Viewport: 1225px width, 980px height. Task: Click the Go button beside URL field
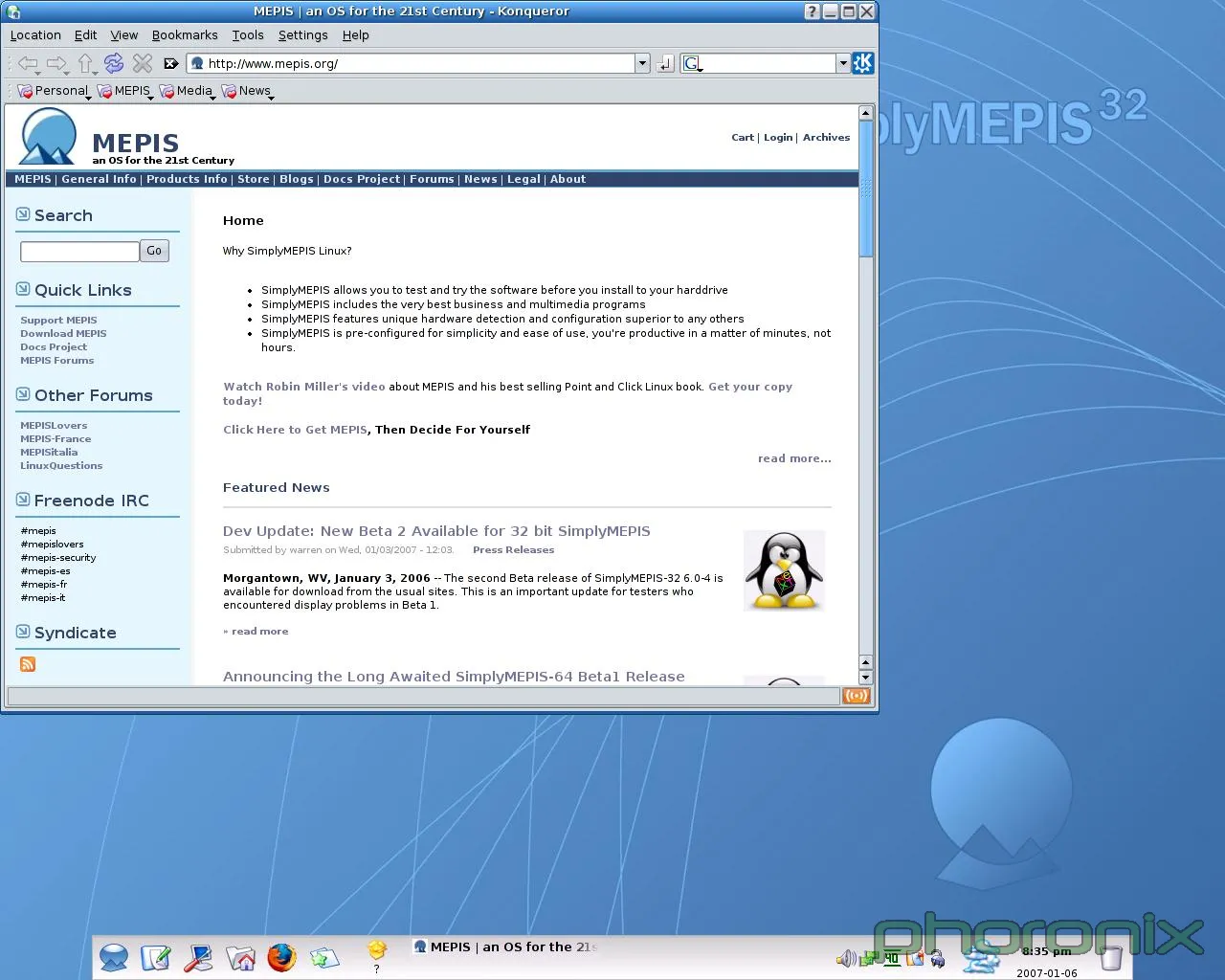[665, 63]
